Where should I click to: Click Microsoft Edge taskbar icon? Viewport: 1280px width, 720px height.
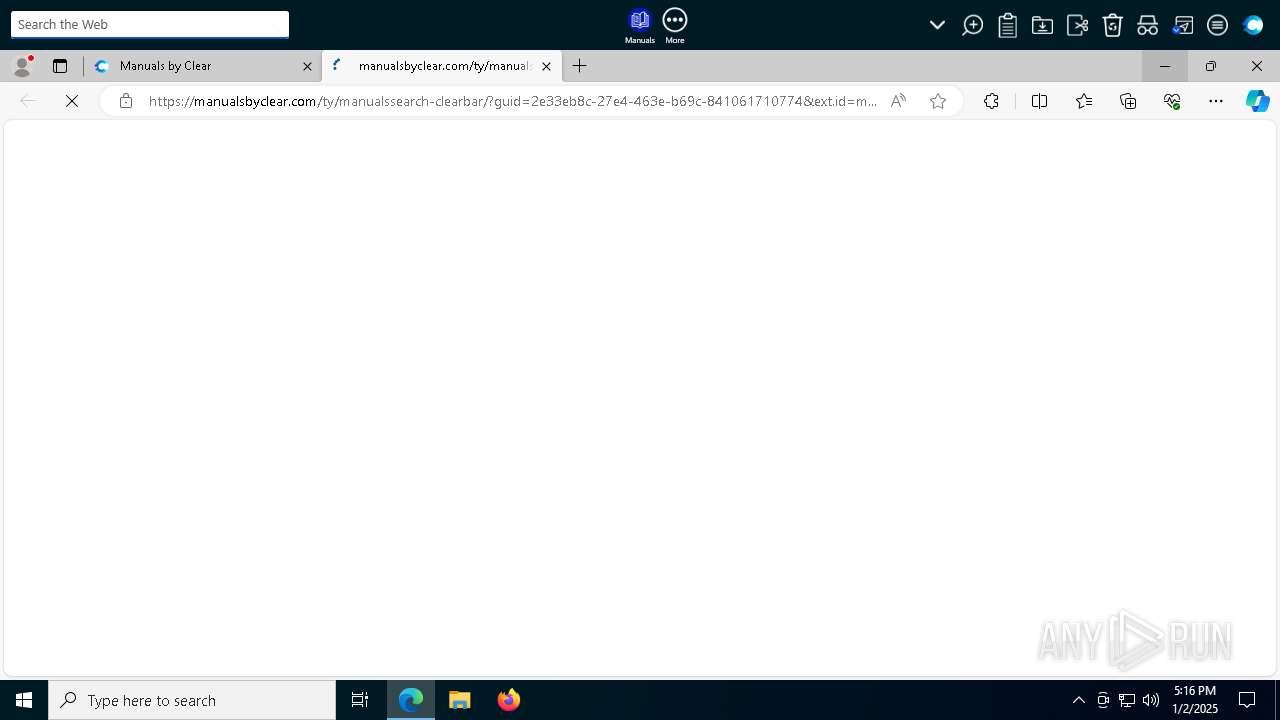pyautogui.click(x=411, y=700)
